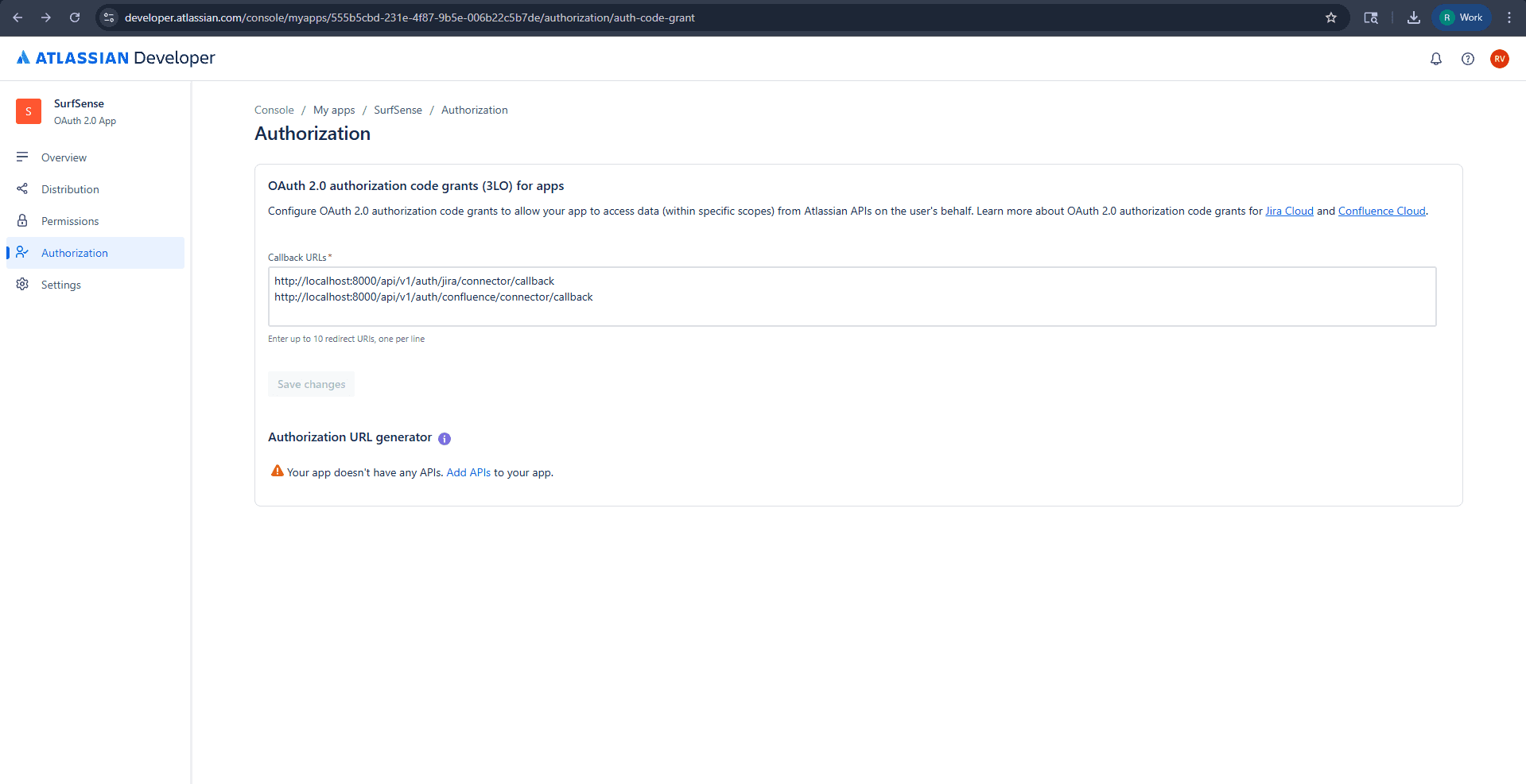Screen dimensions: 1526x784
Task: Click the info icon beside Authorization URL generator
Action: coord(444,438)
